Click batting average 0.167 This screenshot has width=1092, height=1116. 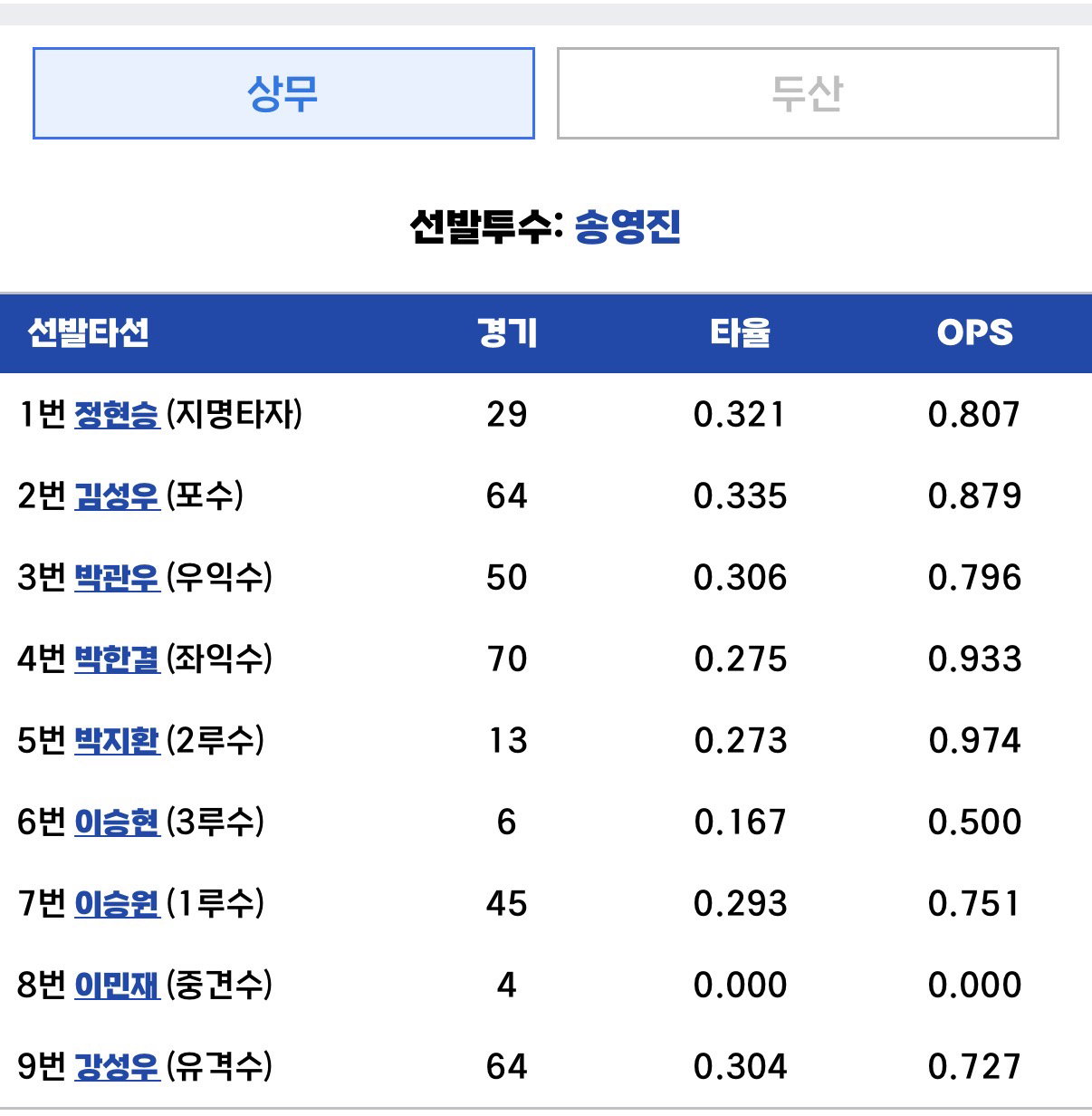point(741,822)
